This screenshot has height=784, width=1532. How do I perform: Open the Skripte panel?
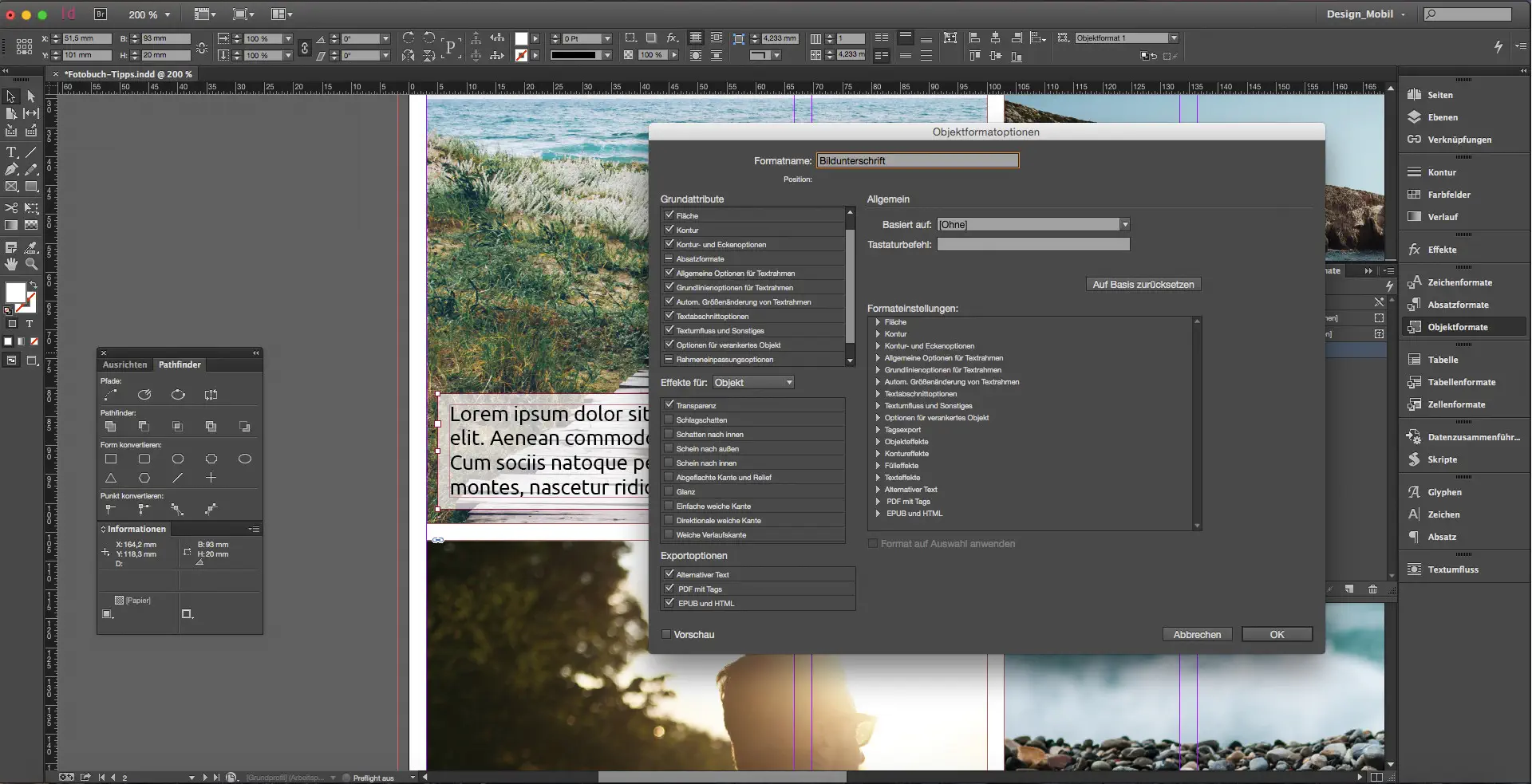(1442, 459)
